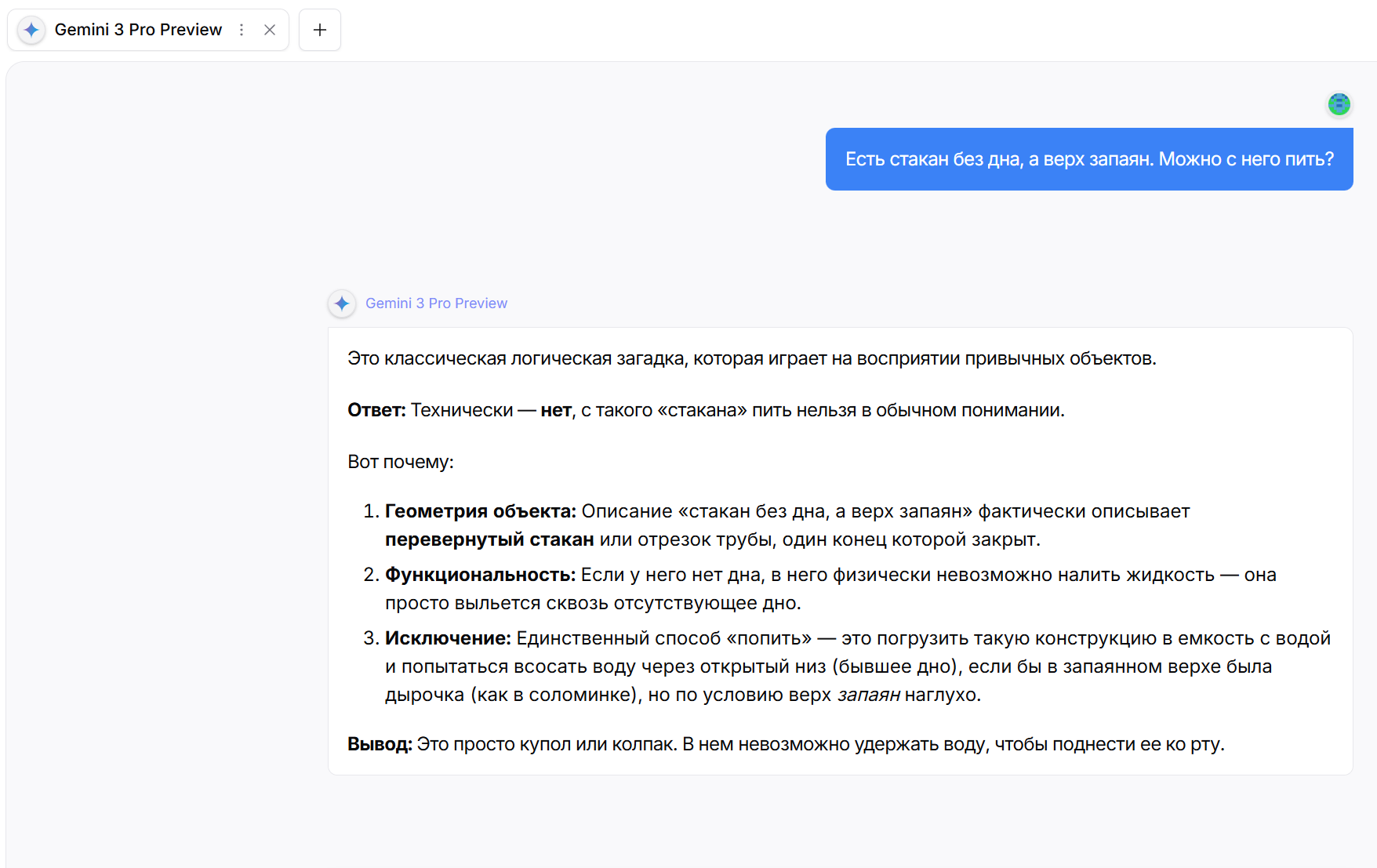
Task: Click the bold phrase "перевернутый стакан"
Action: tap(489, 539)
